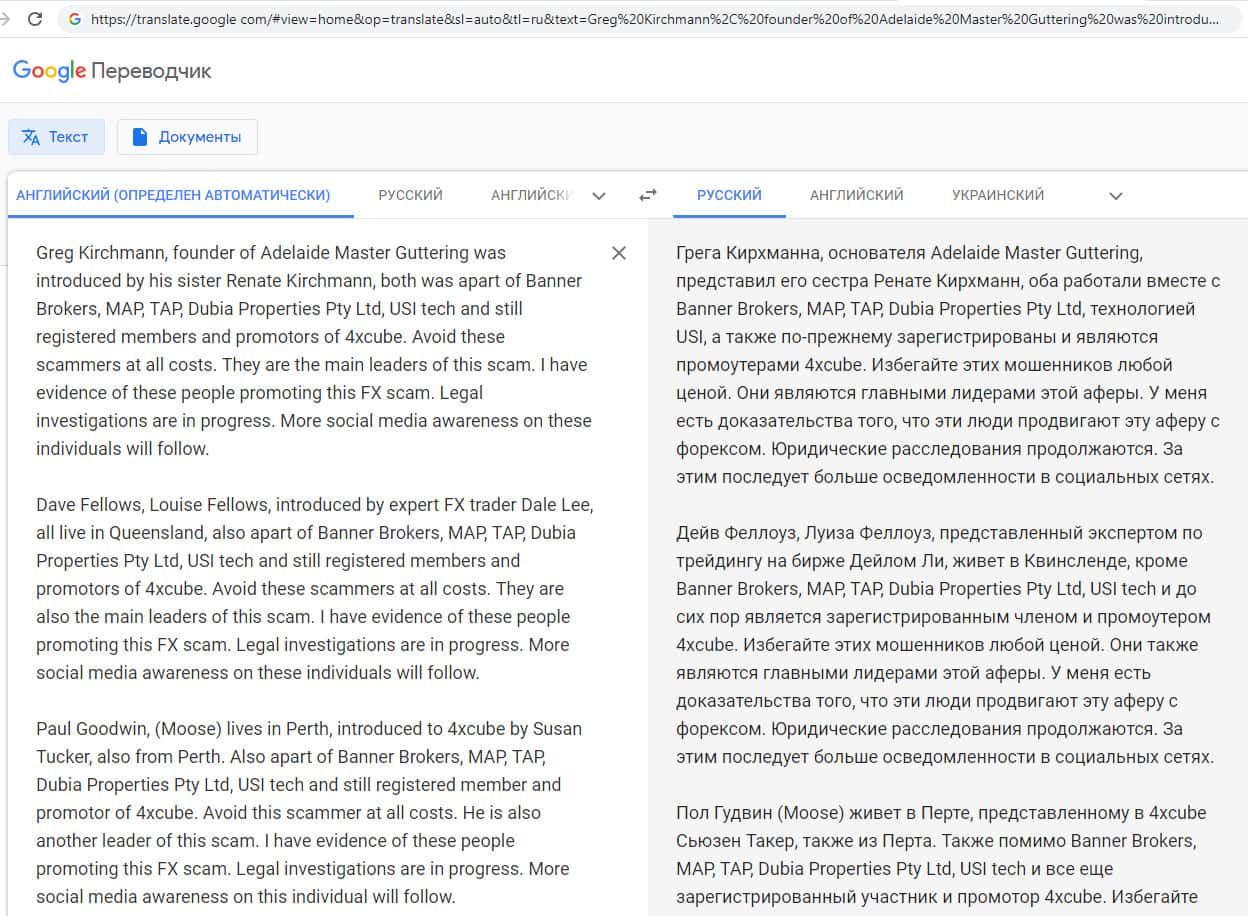
Task: Focus the browser URL address field
Action: (650, 19)
